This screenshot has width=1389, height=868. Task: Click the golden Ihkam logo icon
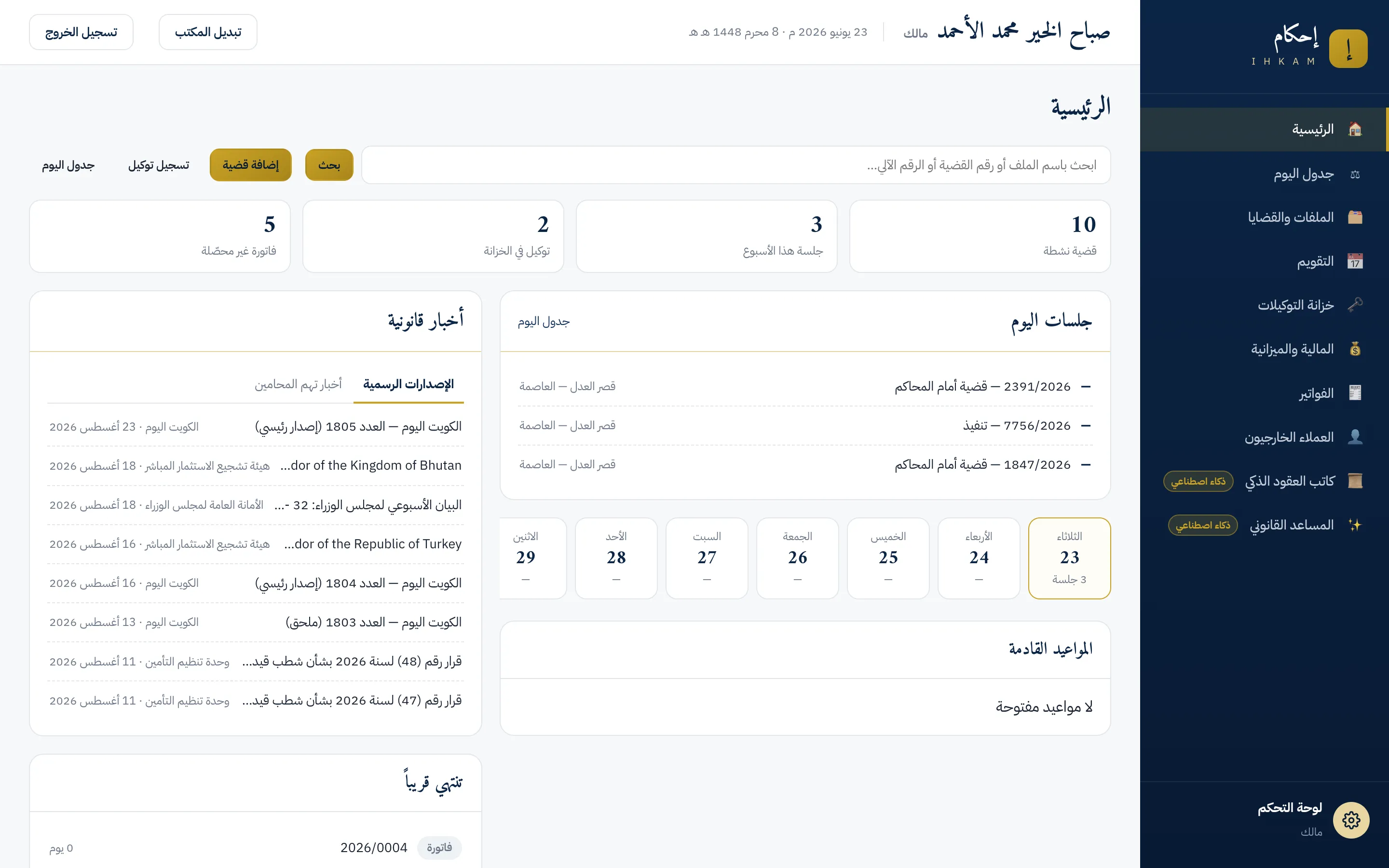pos(1348,49)
